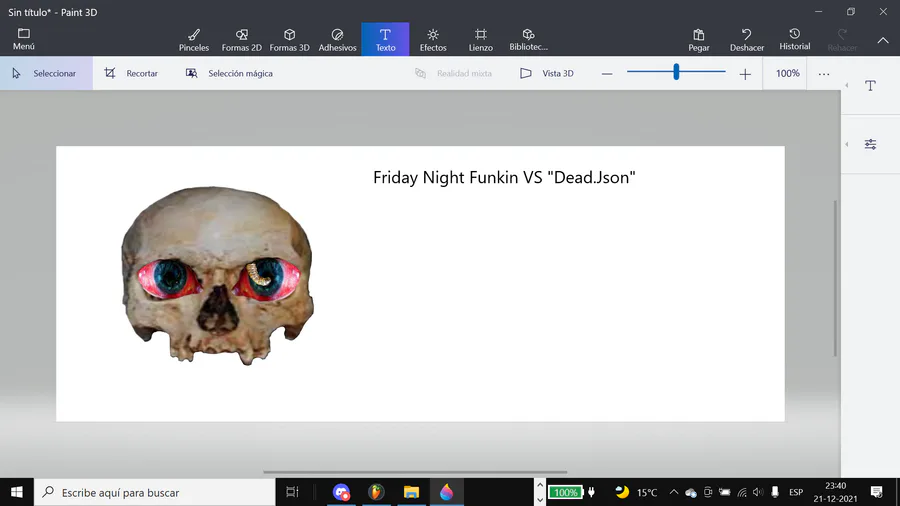
Task: Open the volume speaker control
Action: coord(758,492)
